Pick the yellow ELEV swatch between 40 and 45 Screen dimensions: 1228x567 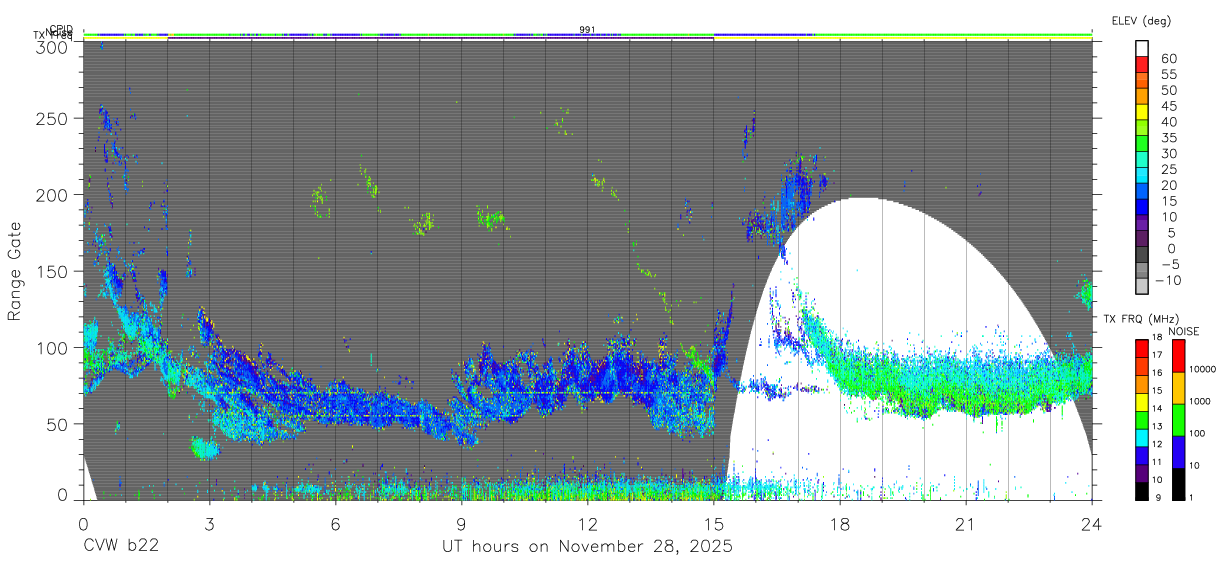[1142, 111]
